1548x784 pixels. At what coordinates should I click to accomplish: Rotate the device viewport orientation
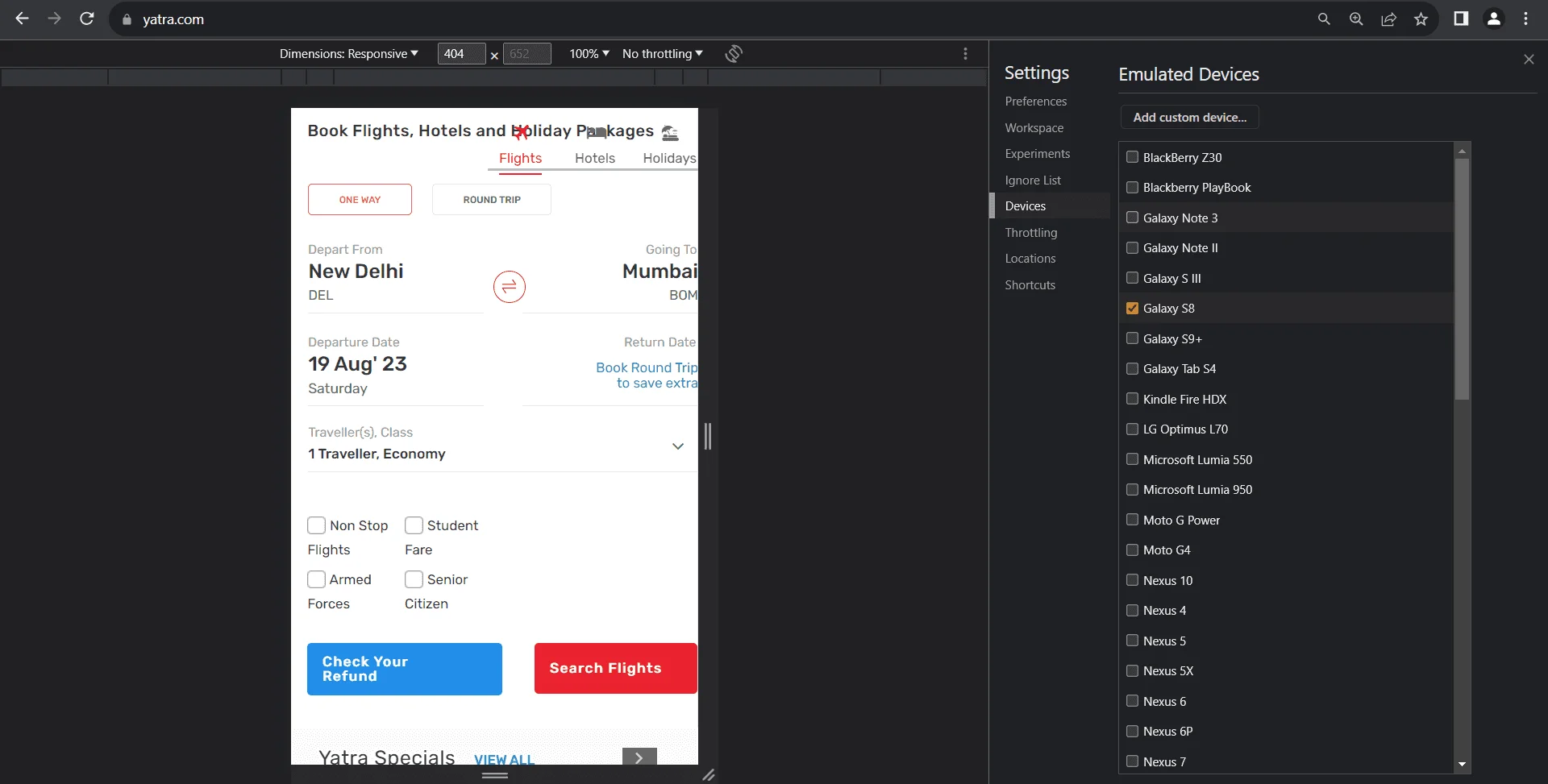click(x=734, y=54)
